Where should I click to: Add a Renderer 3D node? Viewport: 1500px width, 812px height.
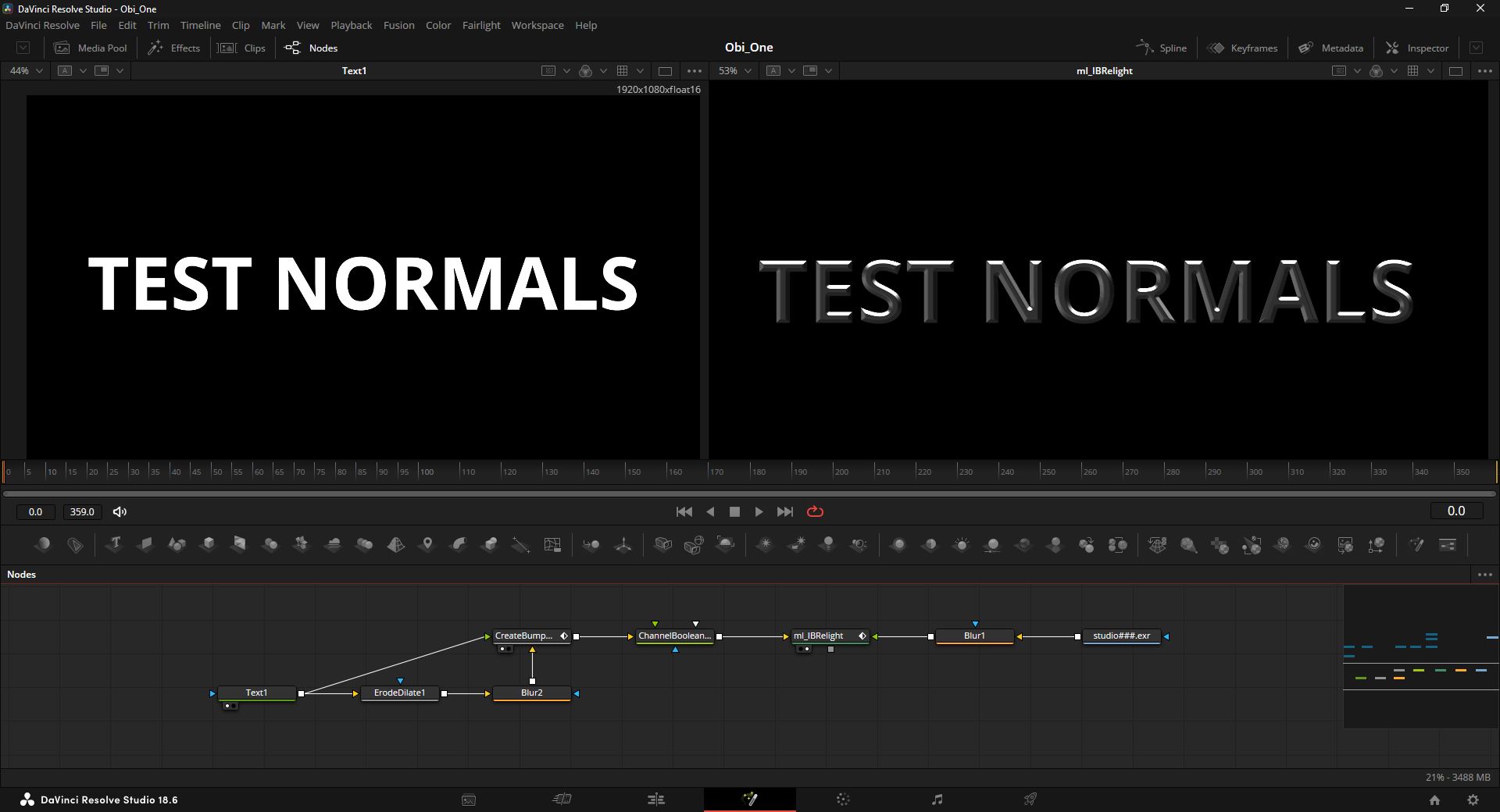tap(725, 544)
